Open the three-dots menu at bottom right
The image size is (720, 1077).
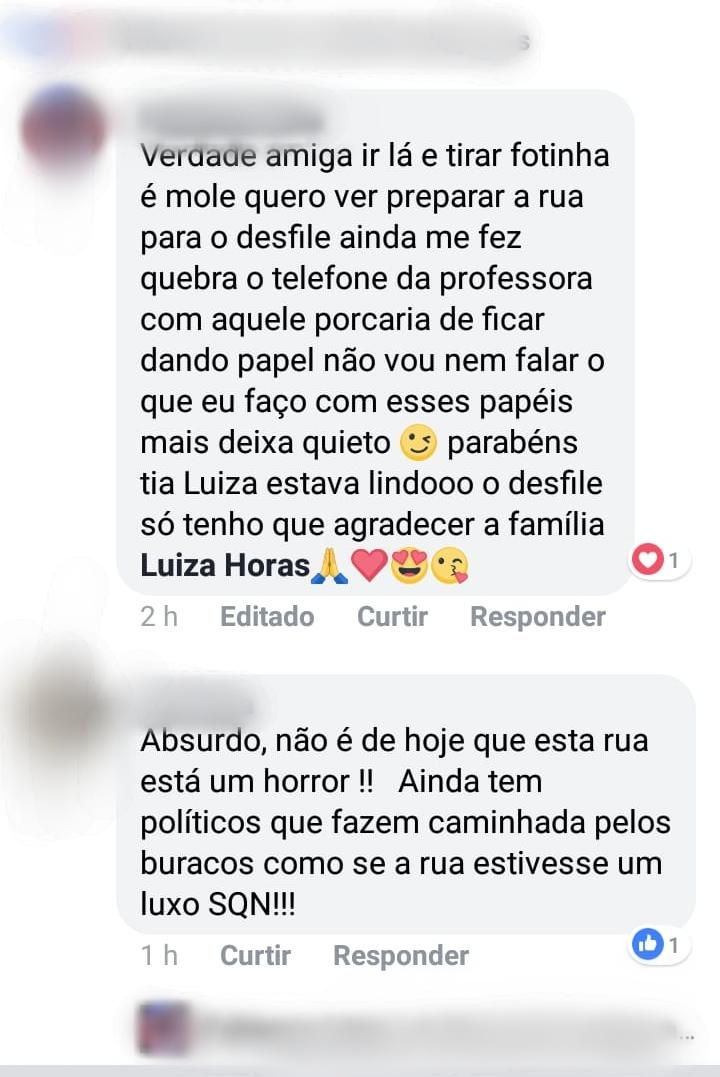[687, 1038]
